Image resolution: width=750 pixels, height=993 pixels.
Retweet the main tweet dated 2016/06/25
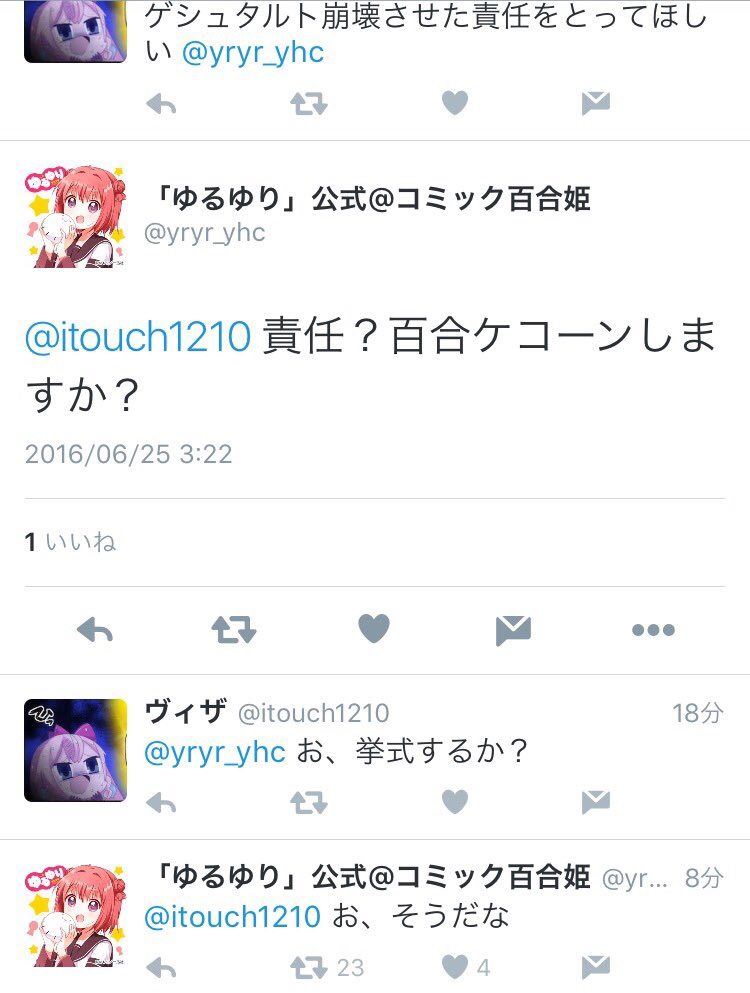pyautogui.click(x=234, y=630)
